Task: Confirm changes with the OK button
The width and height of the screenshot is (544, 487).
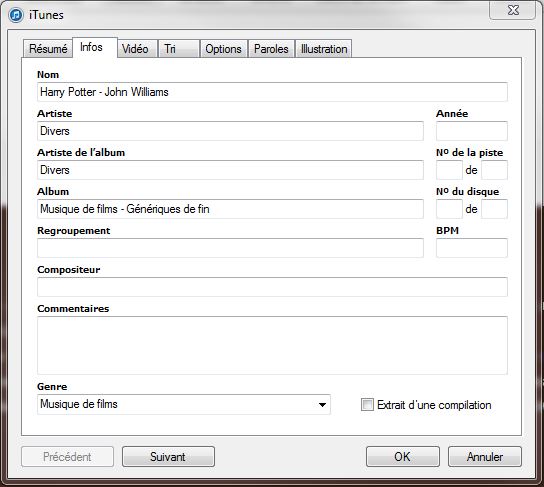Action: tap(402, 456)
